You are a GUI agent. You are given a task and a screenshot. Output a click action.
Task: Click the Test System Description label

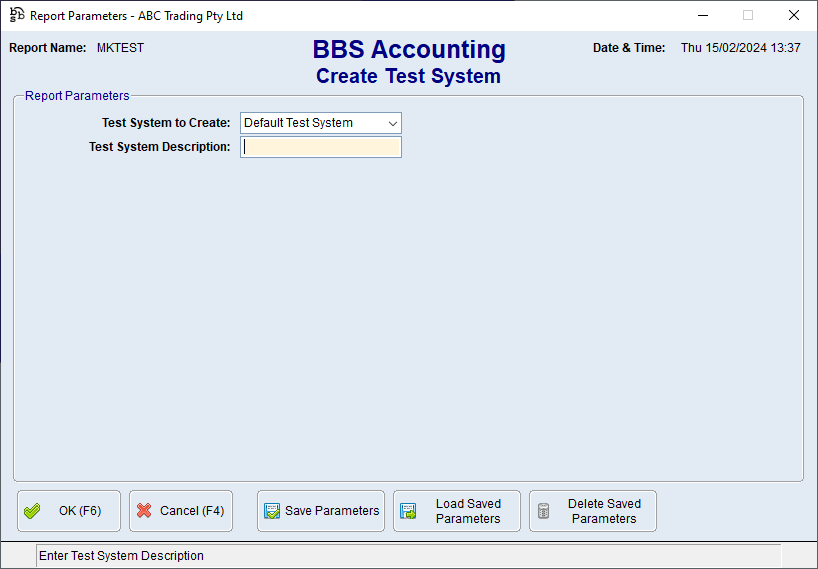point(159,147)
